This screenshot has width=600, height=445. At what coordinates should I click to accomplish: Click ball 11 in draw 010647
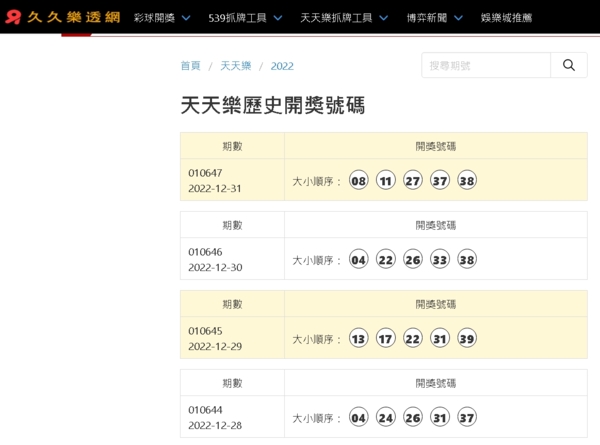pos(386,181)
